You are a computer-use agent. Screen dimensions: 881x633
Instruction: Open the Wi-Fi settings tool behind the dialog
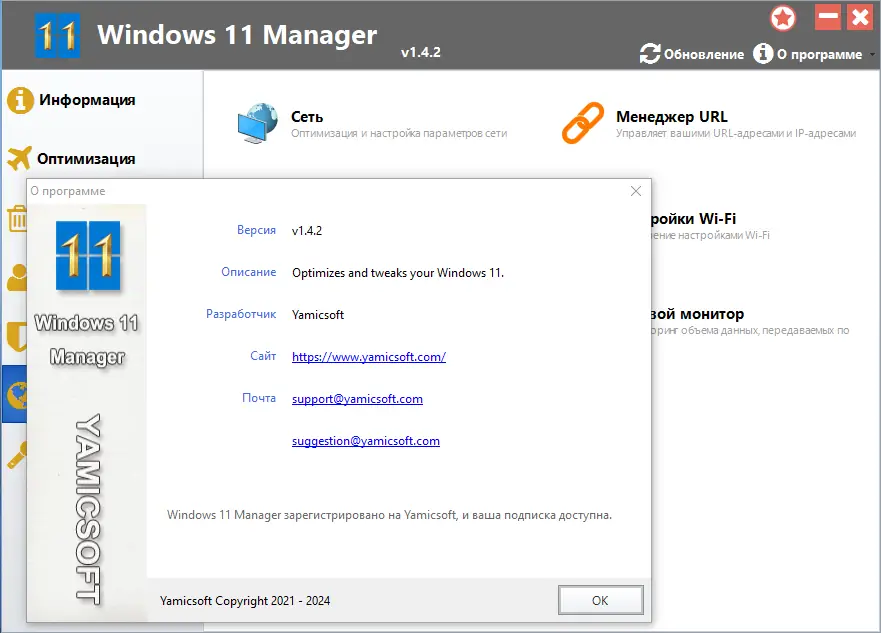(x=710, y=225)
